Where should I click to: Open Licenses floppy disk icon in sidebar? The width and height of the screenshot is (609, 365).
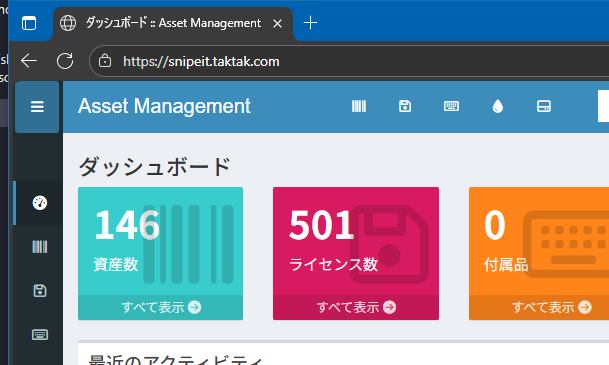coord(40,291)
